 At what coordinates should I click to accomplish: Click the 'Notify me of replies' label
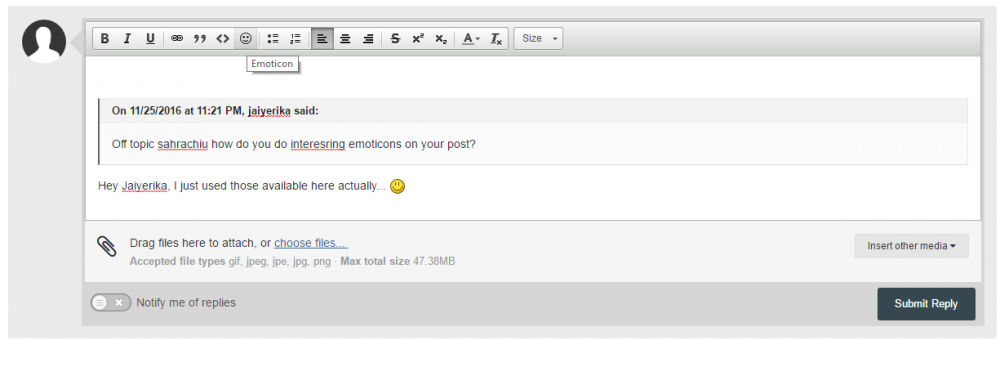(x=186, y=303)
